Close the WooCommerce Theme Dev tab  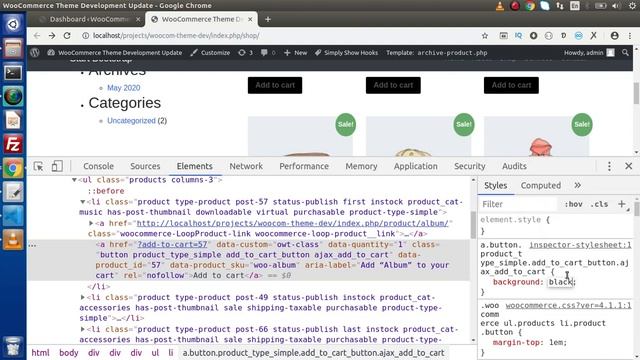[250, 19]
